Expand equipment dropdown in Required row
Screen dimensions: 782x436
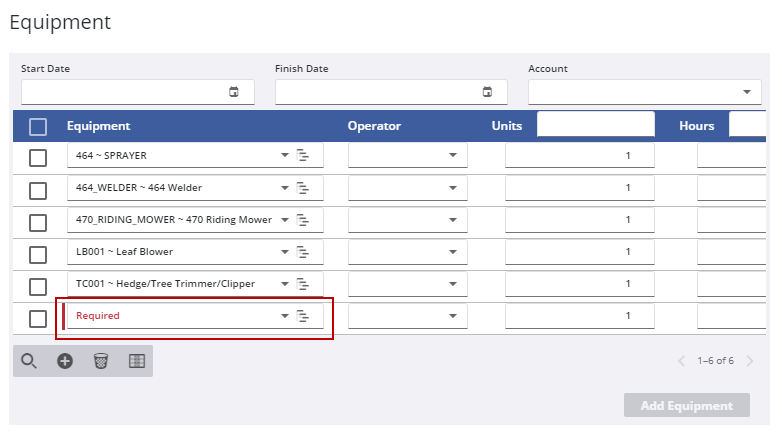click(x=285, y=316)
